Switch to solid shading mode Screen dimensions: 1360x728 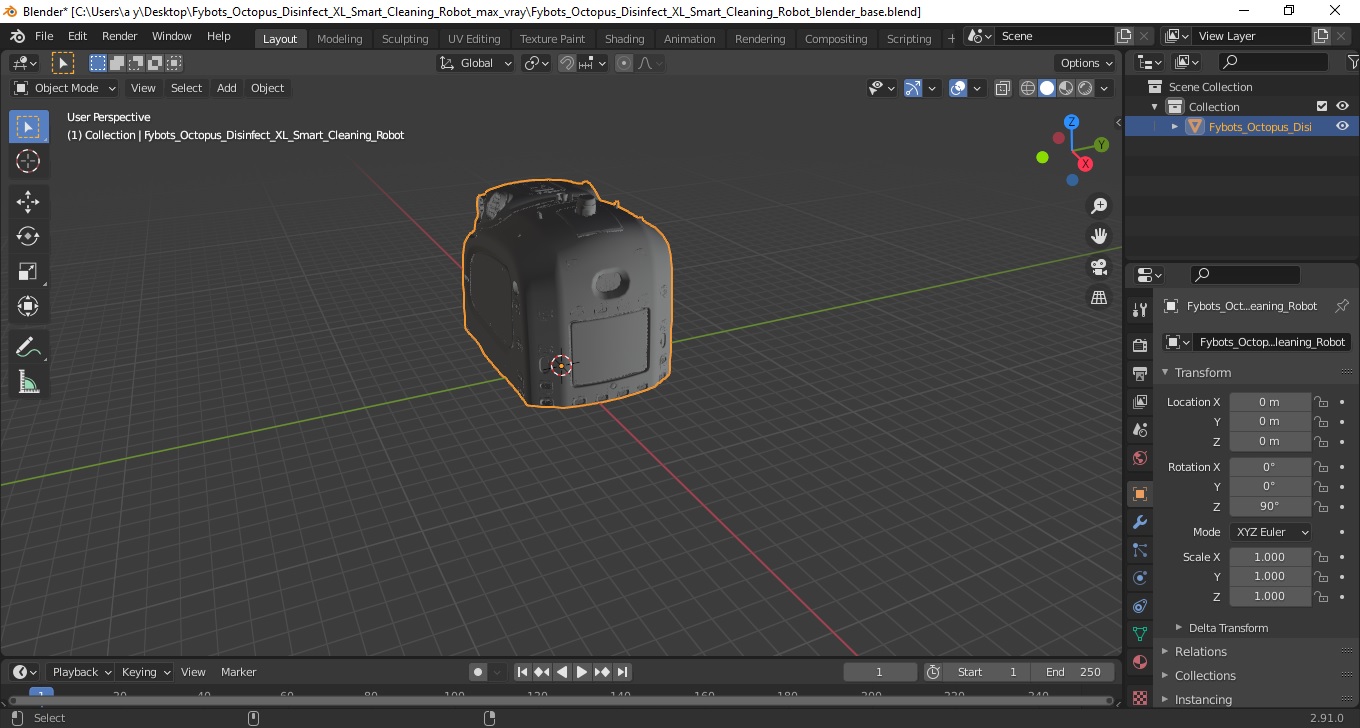click(1047, 88)
